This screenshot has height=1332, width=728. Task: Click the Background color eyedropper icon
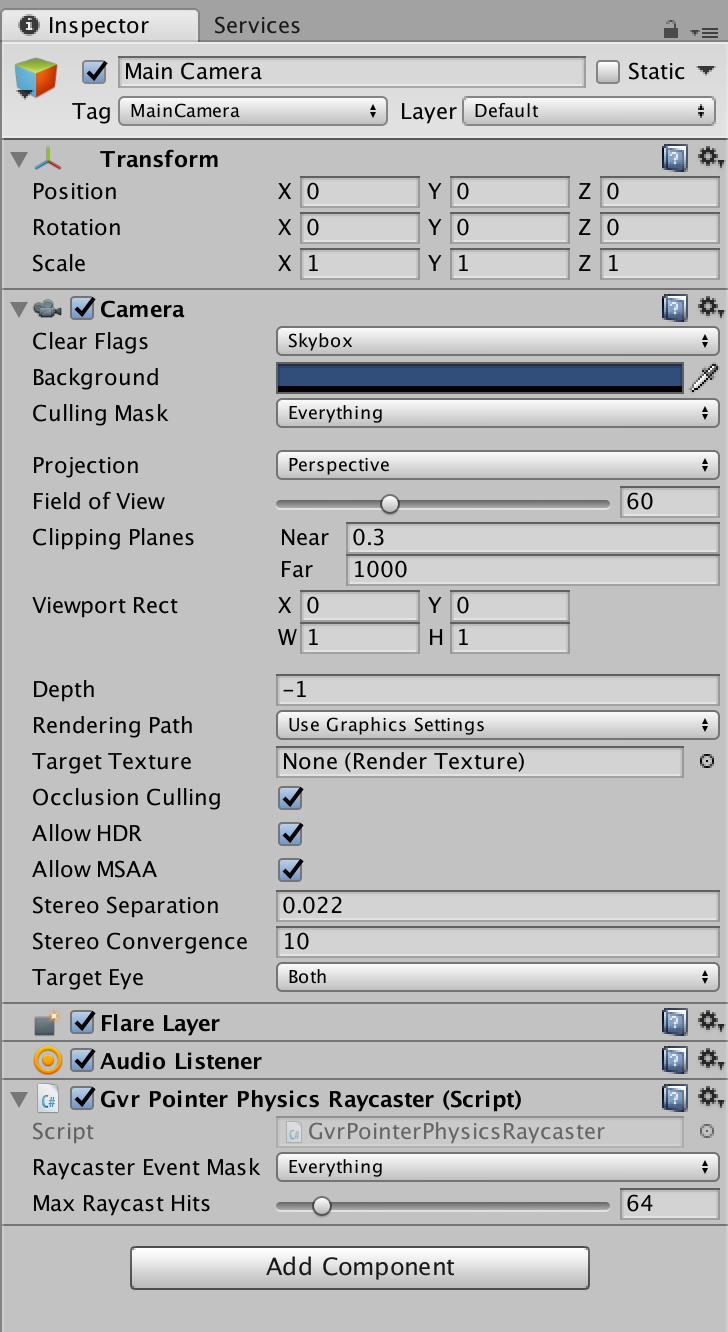click(705, 377)
